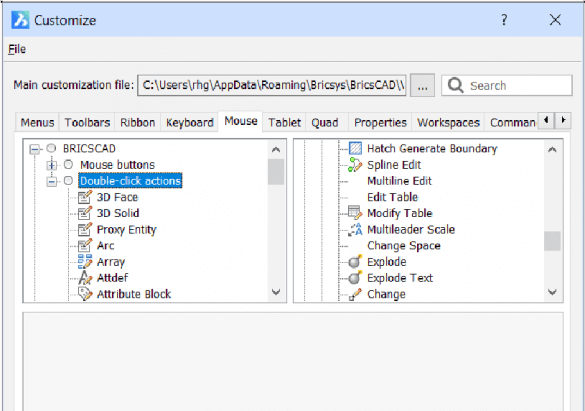585x411 pixels.
Task: Select the Spline Edit command label
Action: pos(394,164)
